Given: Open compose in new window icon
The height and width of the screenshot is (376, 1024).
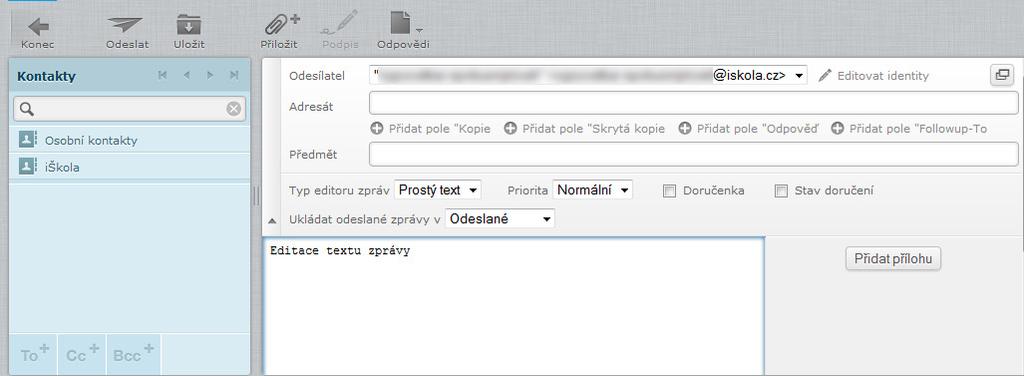Looking at the screenshot, I should tap(1001, 75).
